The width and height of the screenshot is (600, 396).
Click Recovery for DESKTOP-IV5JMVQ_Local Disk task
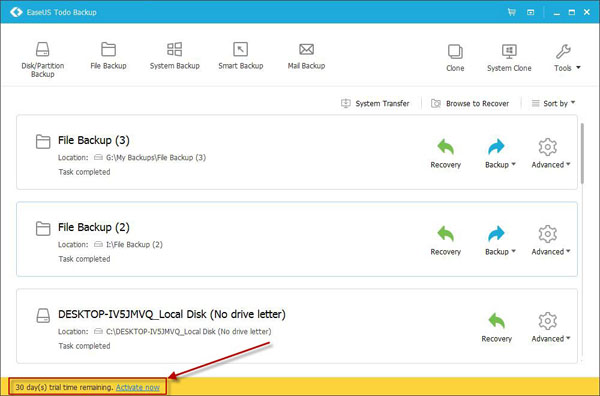coord(496,328)
